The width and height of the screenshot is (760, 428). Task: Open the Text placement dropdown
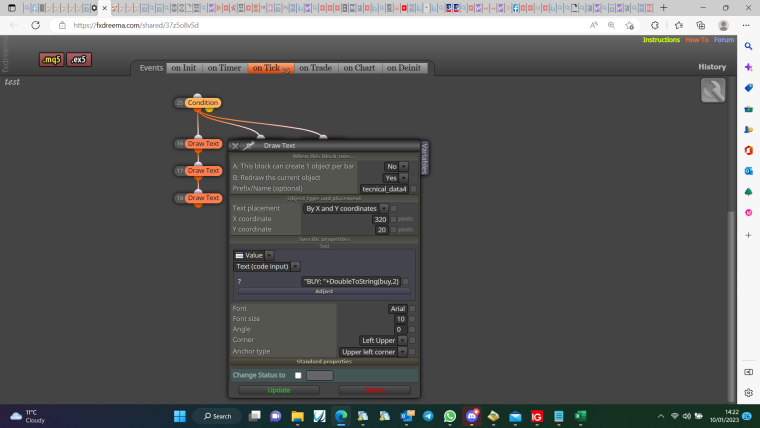346,208
